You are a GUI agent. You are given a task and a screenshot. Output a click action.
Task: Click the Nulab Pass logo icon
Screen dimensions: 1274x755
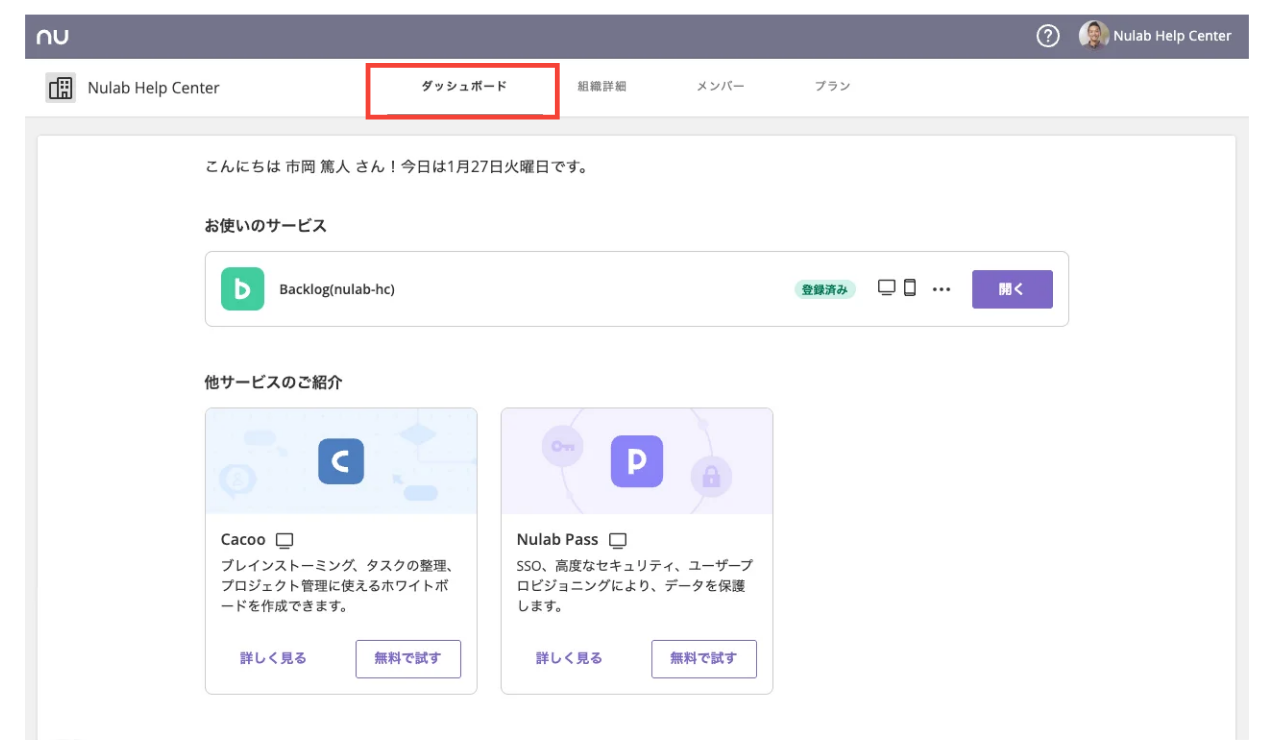tap(637, 461)
